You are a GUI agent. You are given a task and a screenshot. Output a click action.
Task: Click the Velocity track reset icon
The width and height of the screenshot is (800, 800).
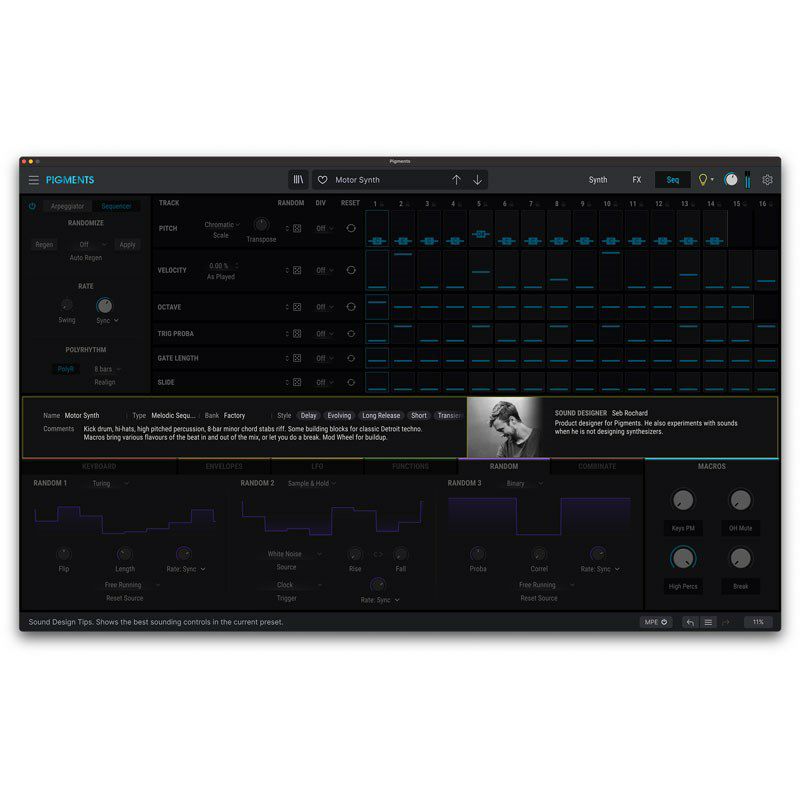click(x=351, y=270)
